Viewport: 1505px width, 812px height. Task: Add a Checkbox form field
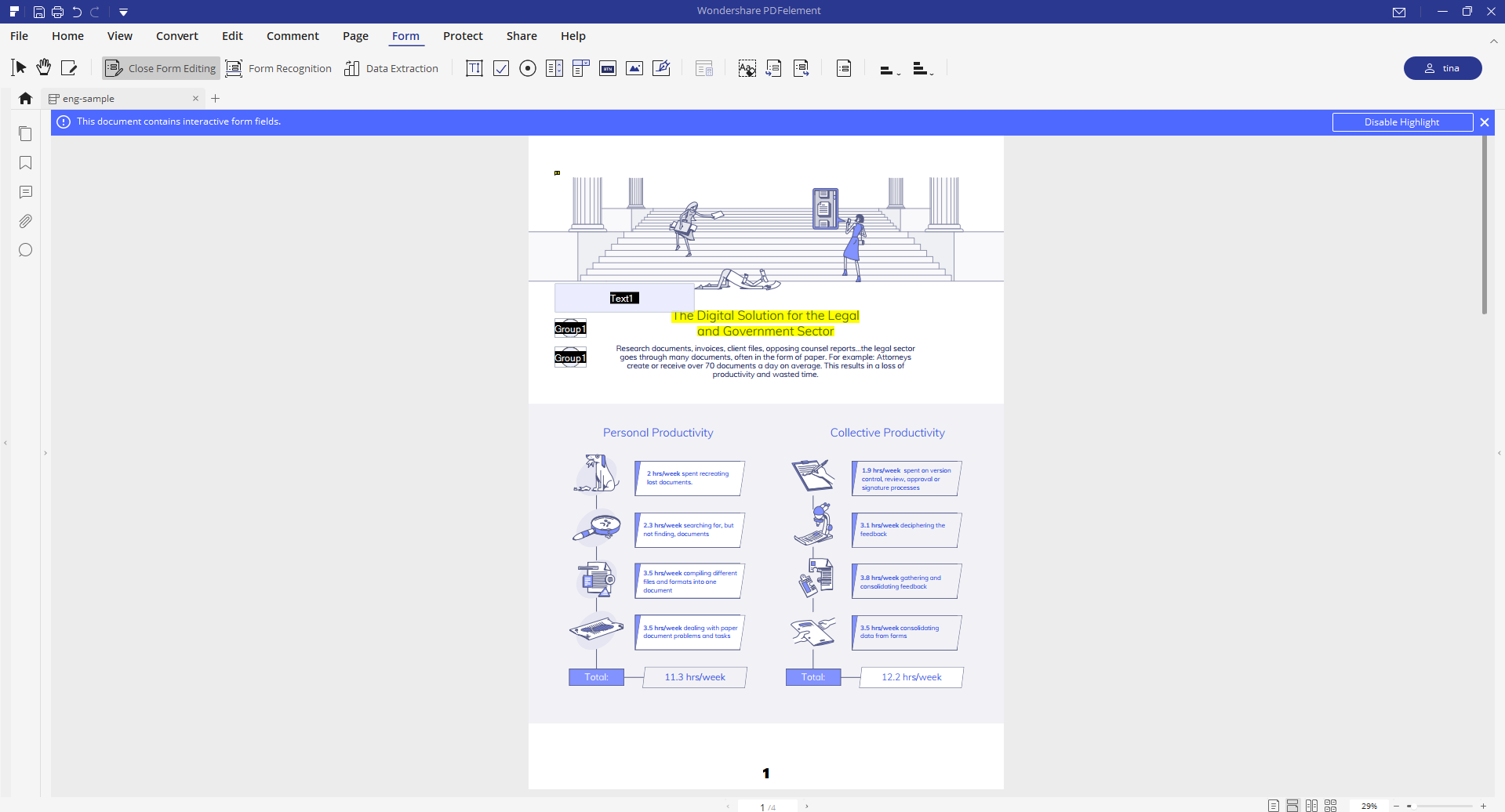click(501, 68)
